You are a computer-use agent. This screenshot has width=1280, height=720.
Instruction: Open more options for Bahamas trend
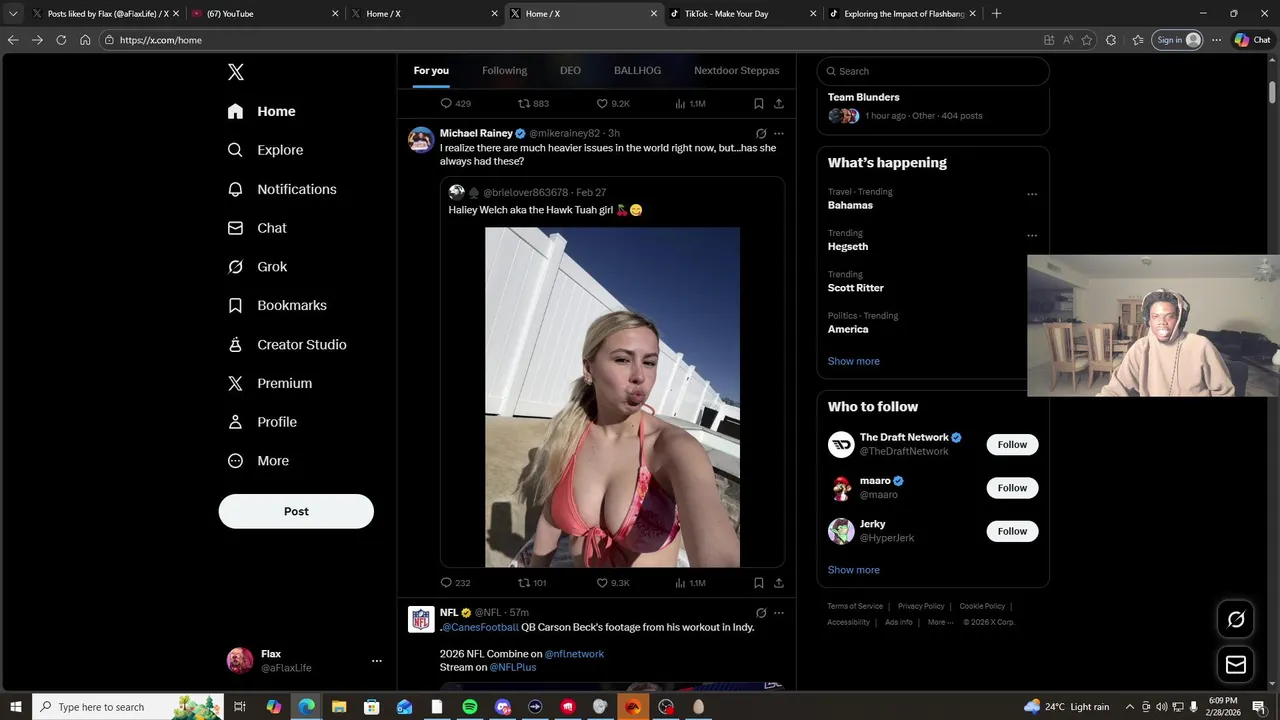[x=1032, y=194]
